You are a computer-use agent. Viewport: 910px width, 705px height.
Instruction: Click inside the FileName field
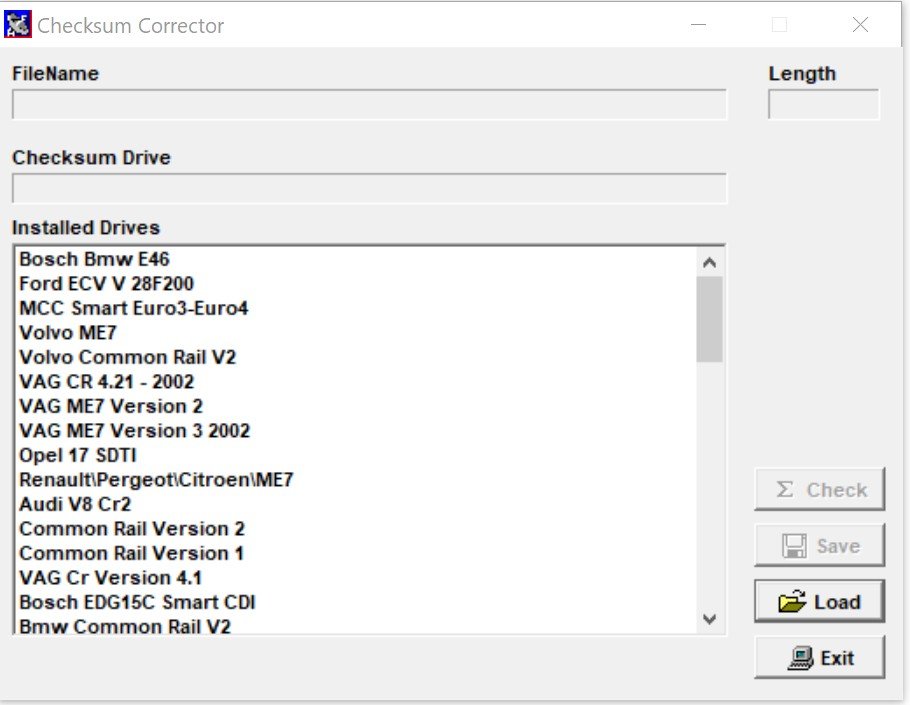coord(369,104)
